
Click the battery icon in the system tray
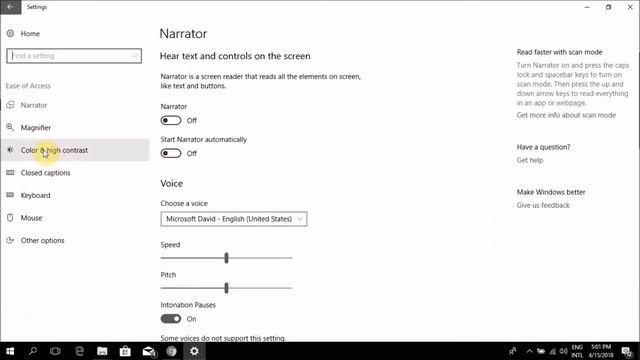tap(541, 351)
